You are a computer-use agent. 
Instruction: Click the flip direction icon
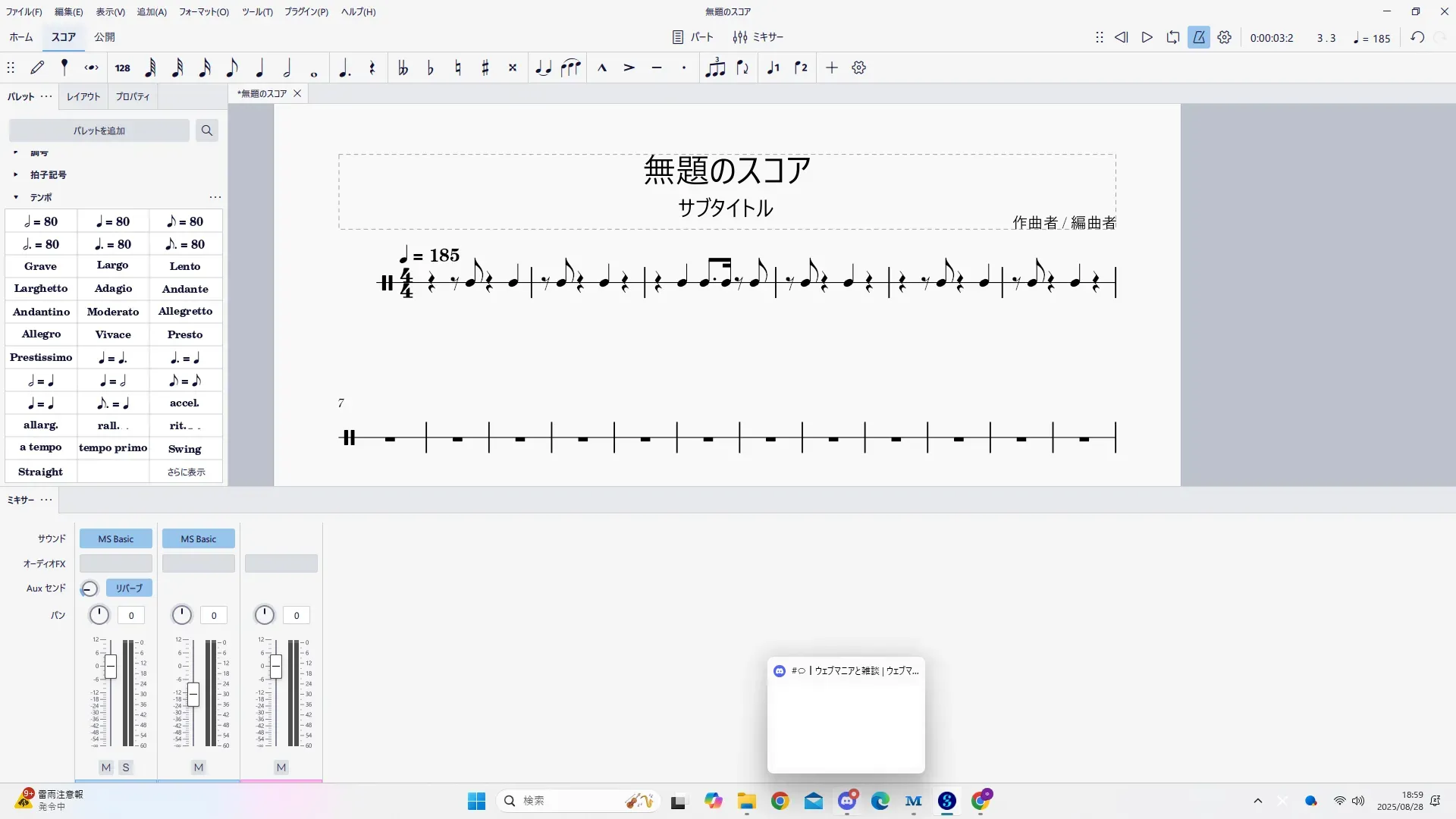[742, 67]
